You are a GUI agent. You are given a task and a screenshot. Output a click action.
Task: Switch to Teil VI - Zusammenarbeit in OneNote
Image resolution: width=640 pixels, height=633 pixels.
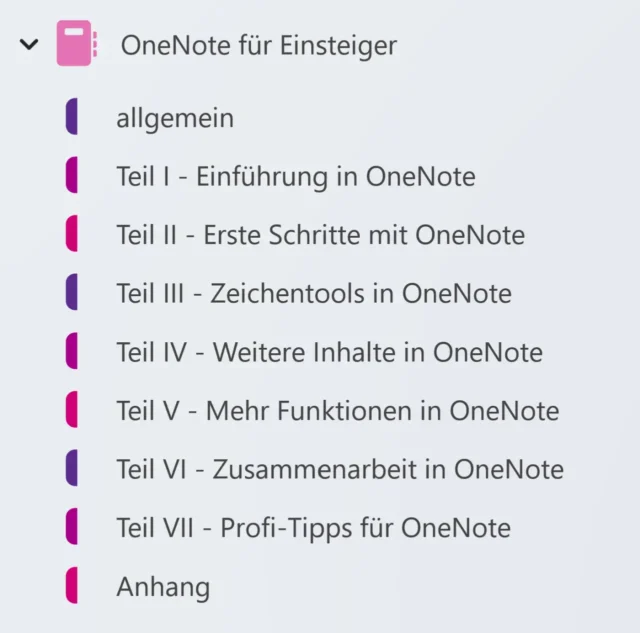(x=339, y=469)
